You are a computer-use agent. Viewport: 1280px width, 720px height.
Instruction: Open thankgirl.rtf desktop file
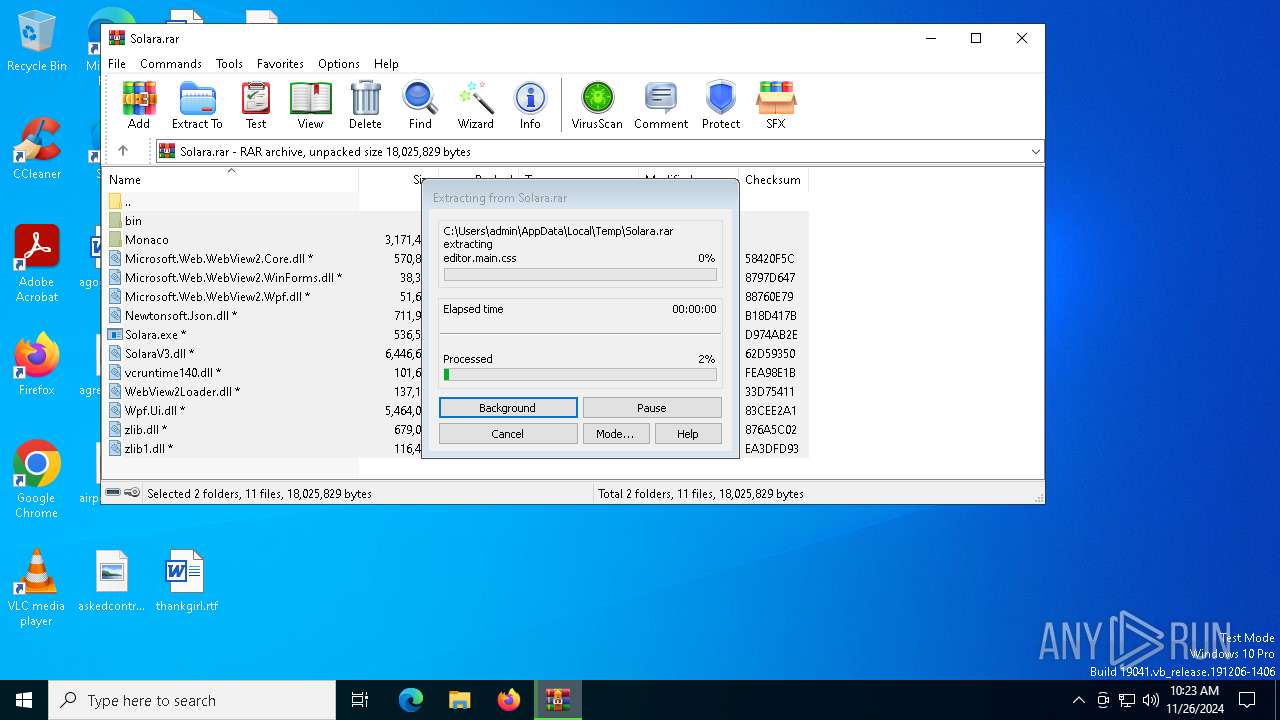[186, 580]
